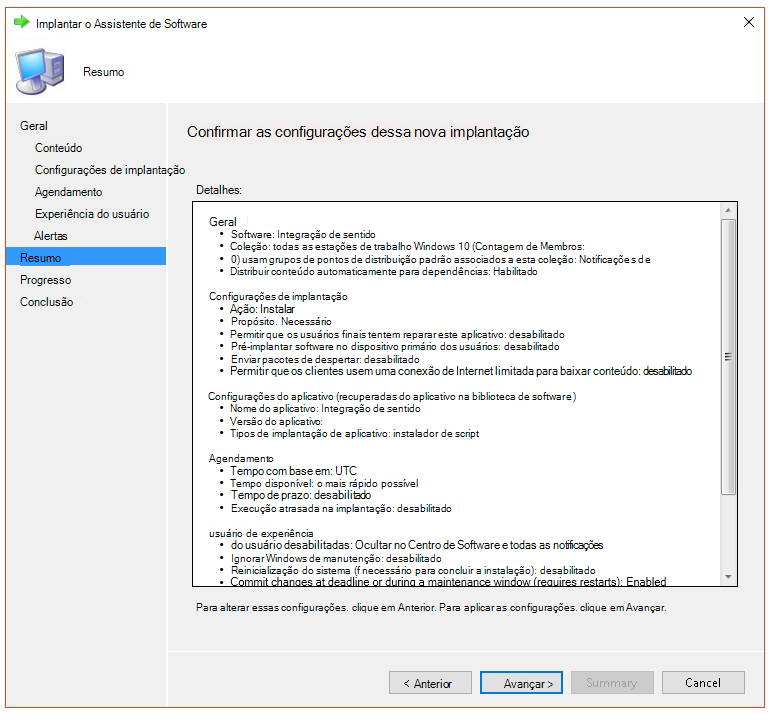
Task: Click the computer icon beside Resumo header
Action: tap(40, 71)
